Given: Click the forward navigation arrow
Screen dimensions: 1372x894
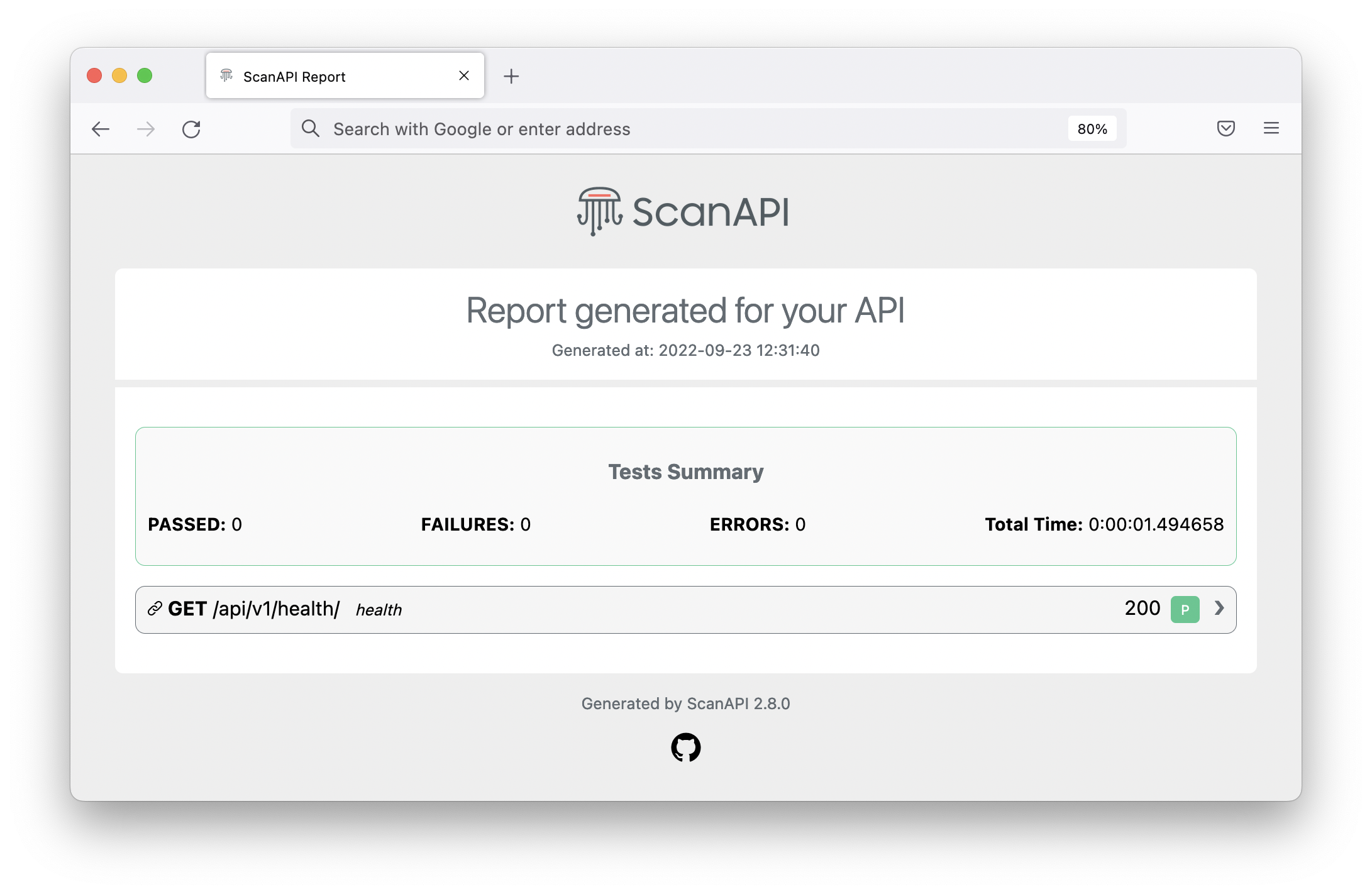Looking at the screenshot, I should click(x=146, y=128).
